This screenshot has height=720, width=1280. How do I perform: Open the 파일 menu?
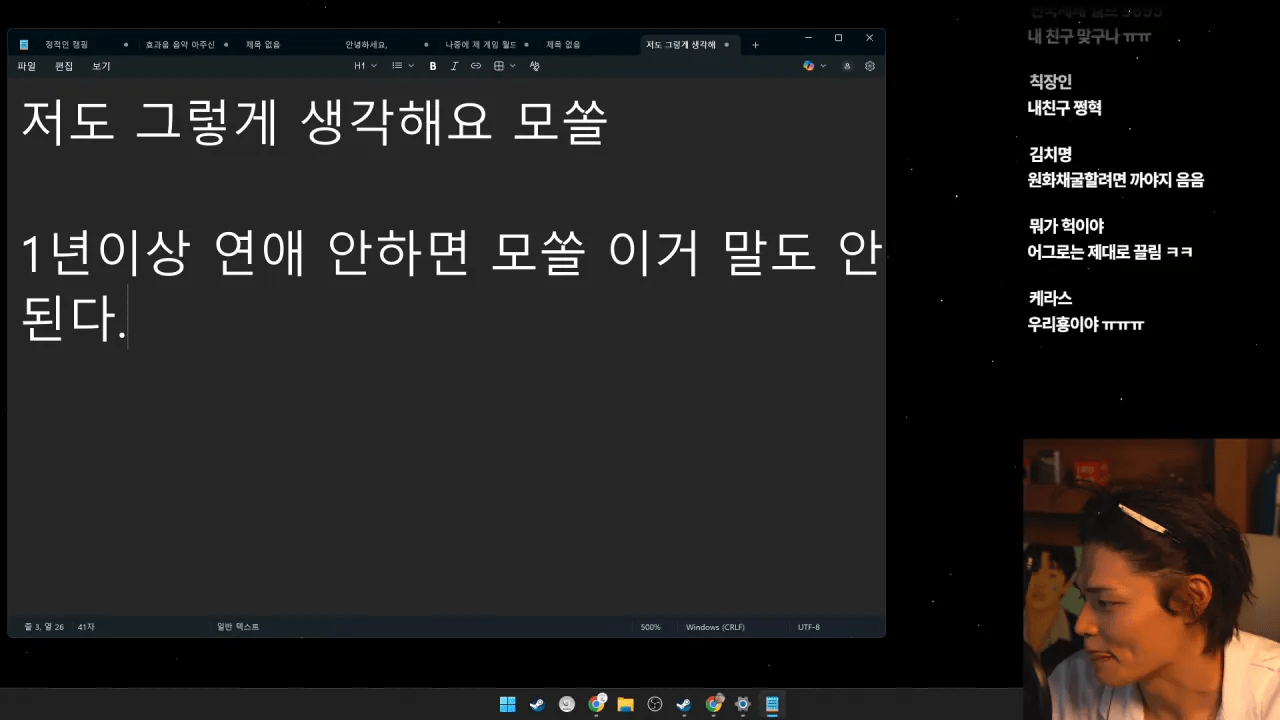pyautogui.click(x=27, y=66)
